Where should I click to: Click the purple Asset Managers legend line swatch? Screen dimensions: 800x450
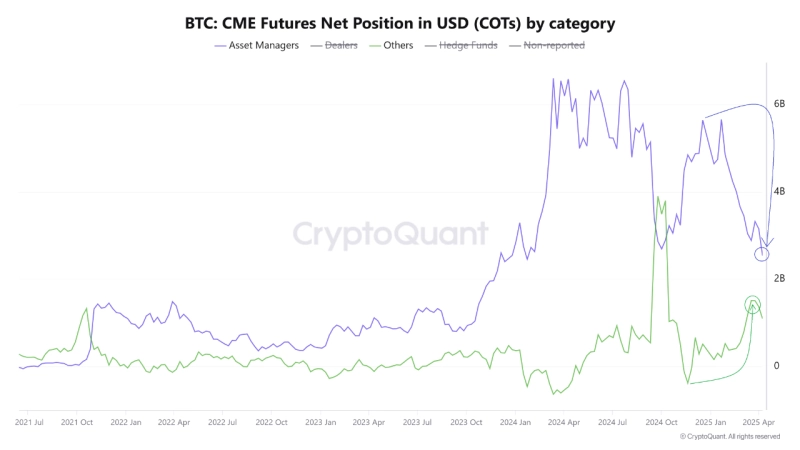pos(225,45)
